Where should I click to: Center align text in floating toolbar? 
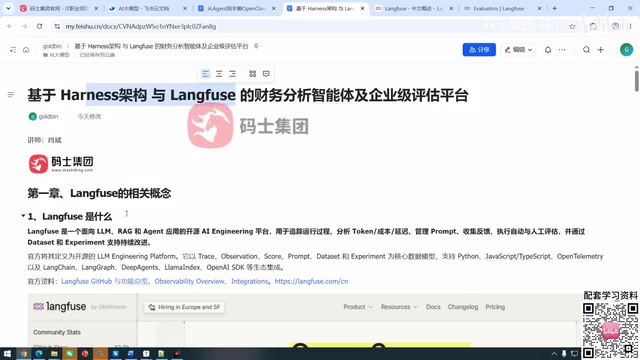pyautogui.click(x=219, y=73)
